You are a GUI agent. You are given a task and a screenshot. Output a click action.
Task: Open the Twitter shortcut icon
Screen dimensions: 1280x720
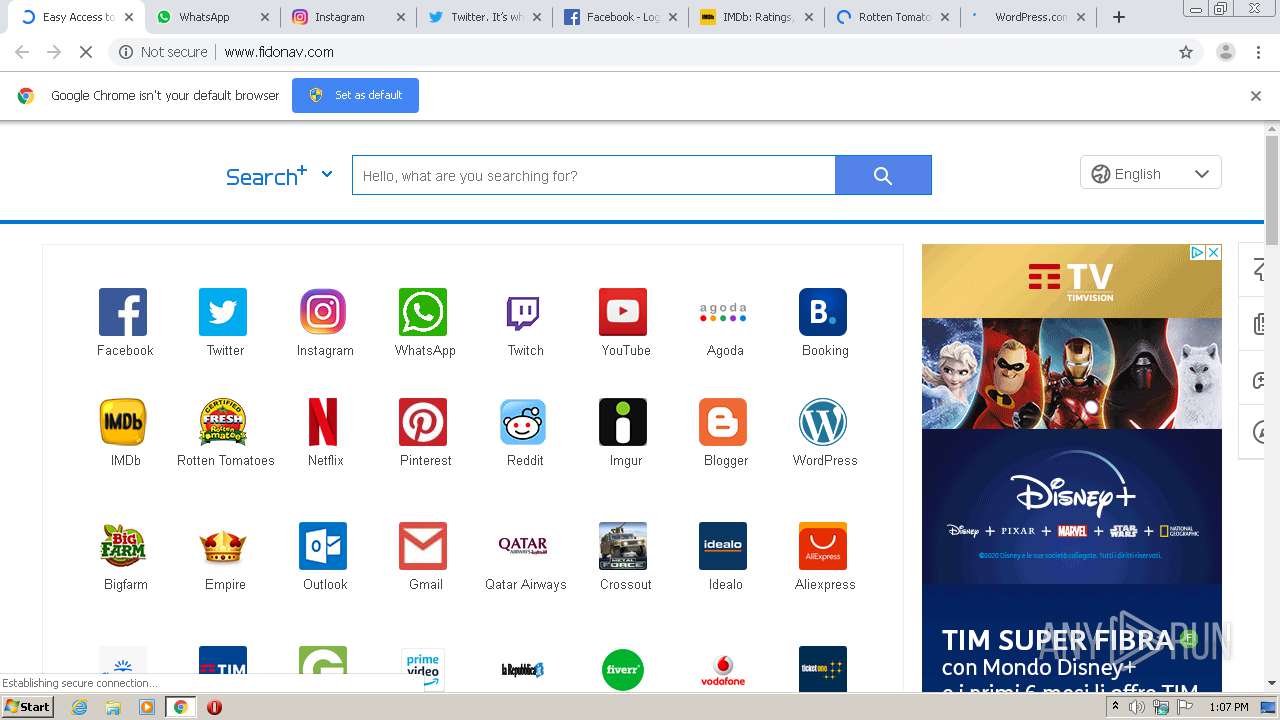tap(223, 312)
